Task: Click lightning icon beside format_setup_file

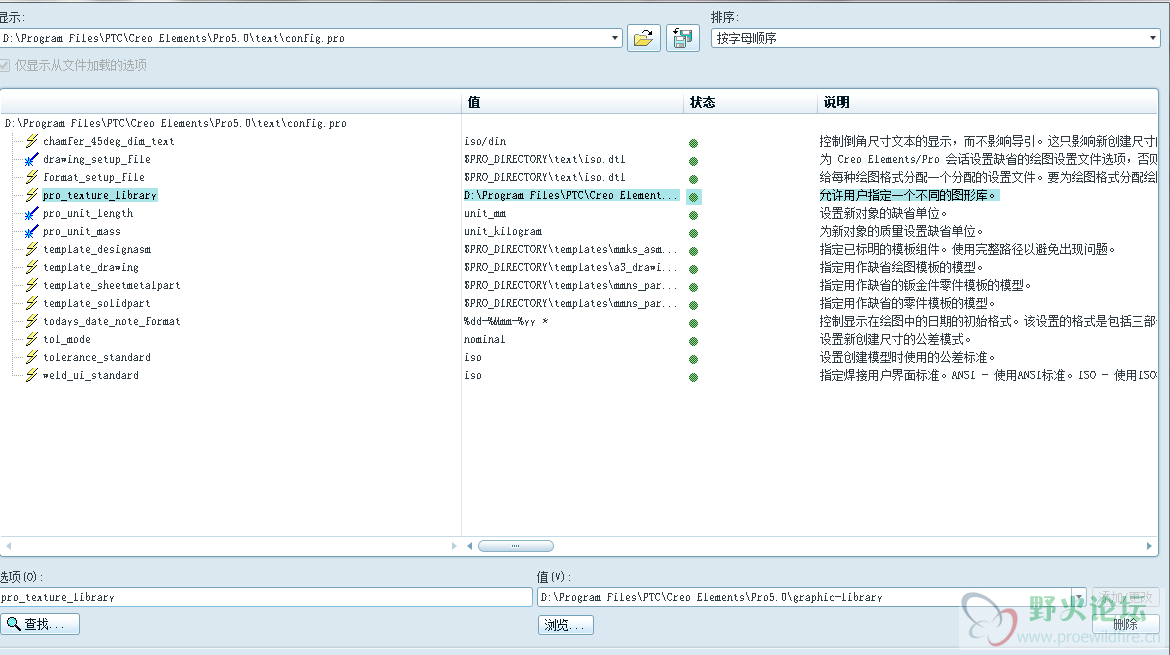Action: [x=31, y=177]
